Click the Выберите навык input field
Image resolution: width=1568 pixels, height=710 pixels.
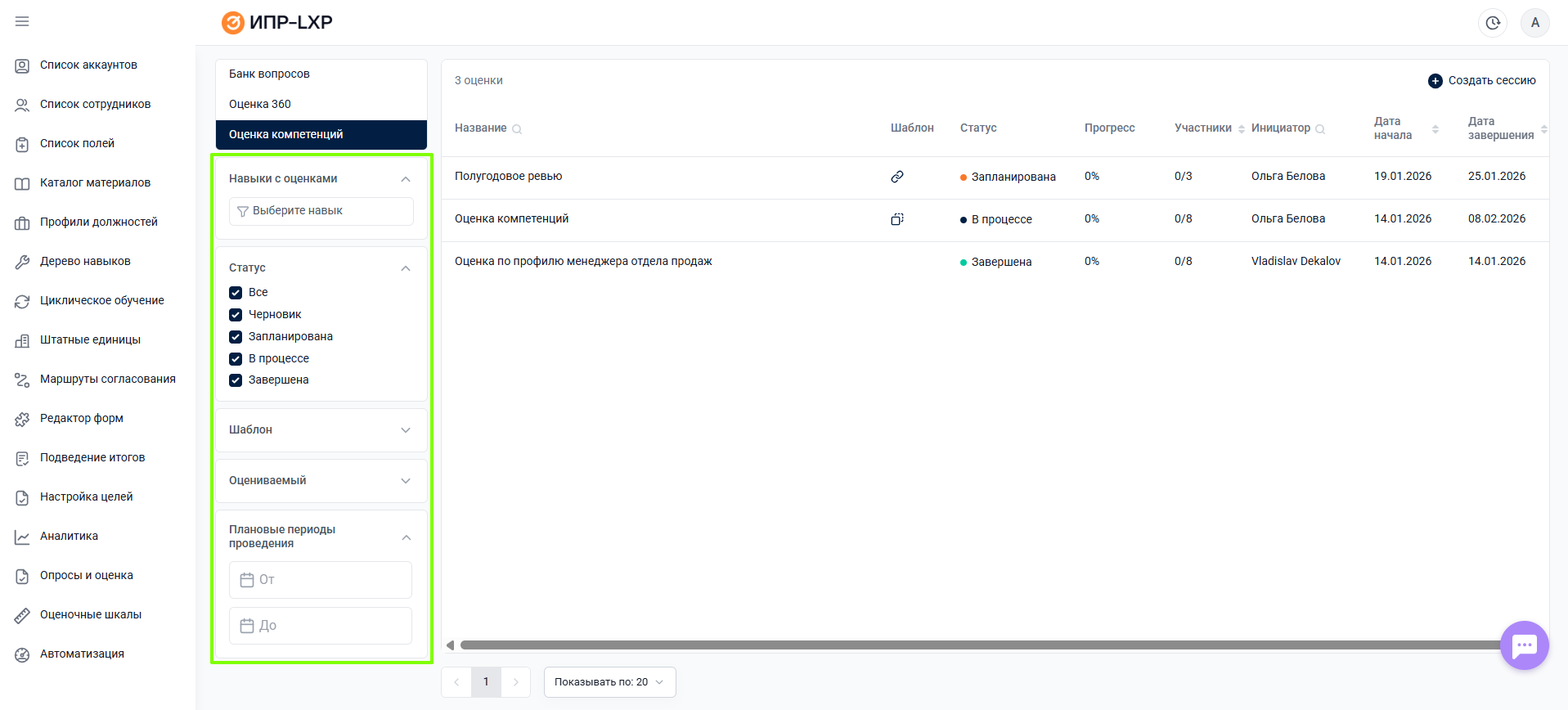tap(321, 211)
